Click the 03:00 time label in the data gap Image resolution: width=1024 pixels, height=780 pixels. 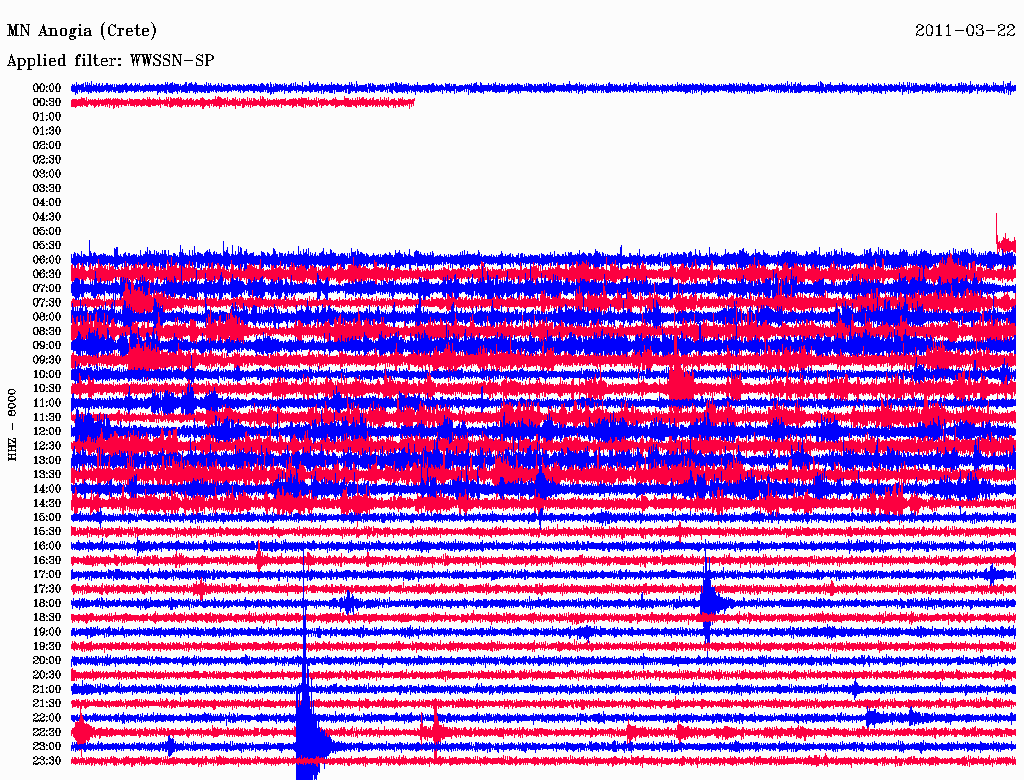click(47, 173)
